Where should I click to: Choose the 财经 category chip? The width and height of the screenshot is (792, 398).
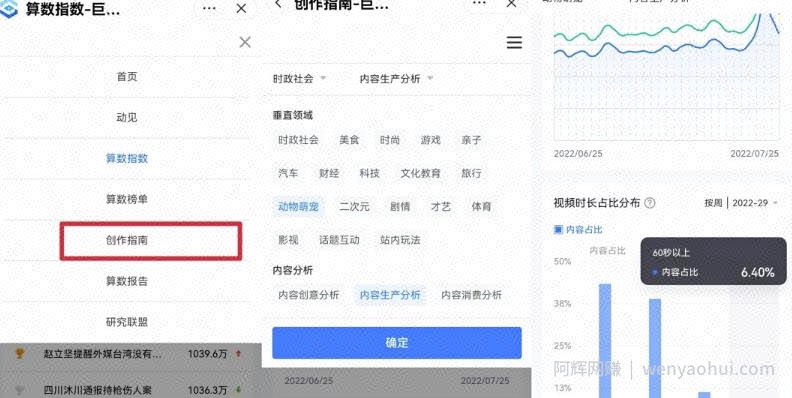click(329, 174)
